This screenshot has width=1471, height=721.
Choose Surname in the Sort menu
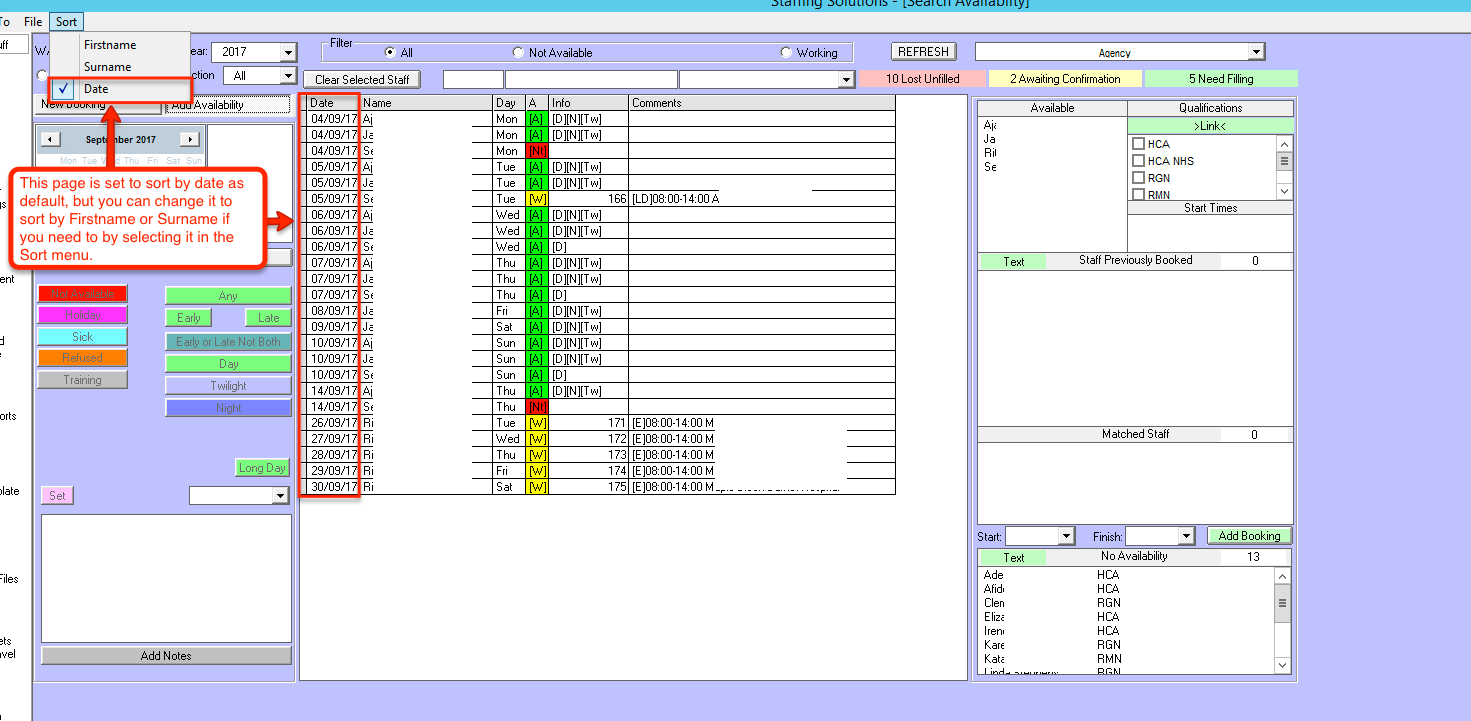pos(107,67)
